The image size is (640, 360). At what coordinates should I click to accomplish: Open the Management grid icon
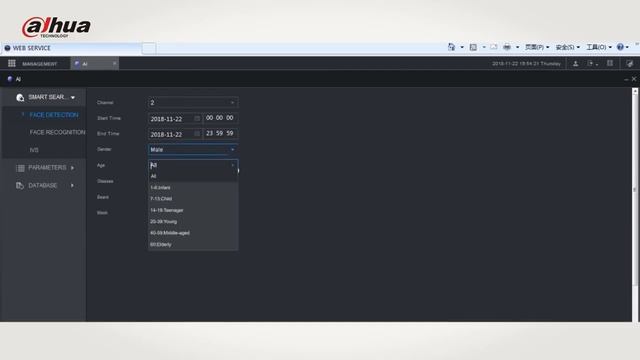[x=12, y=63]
